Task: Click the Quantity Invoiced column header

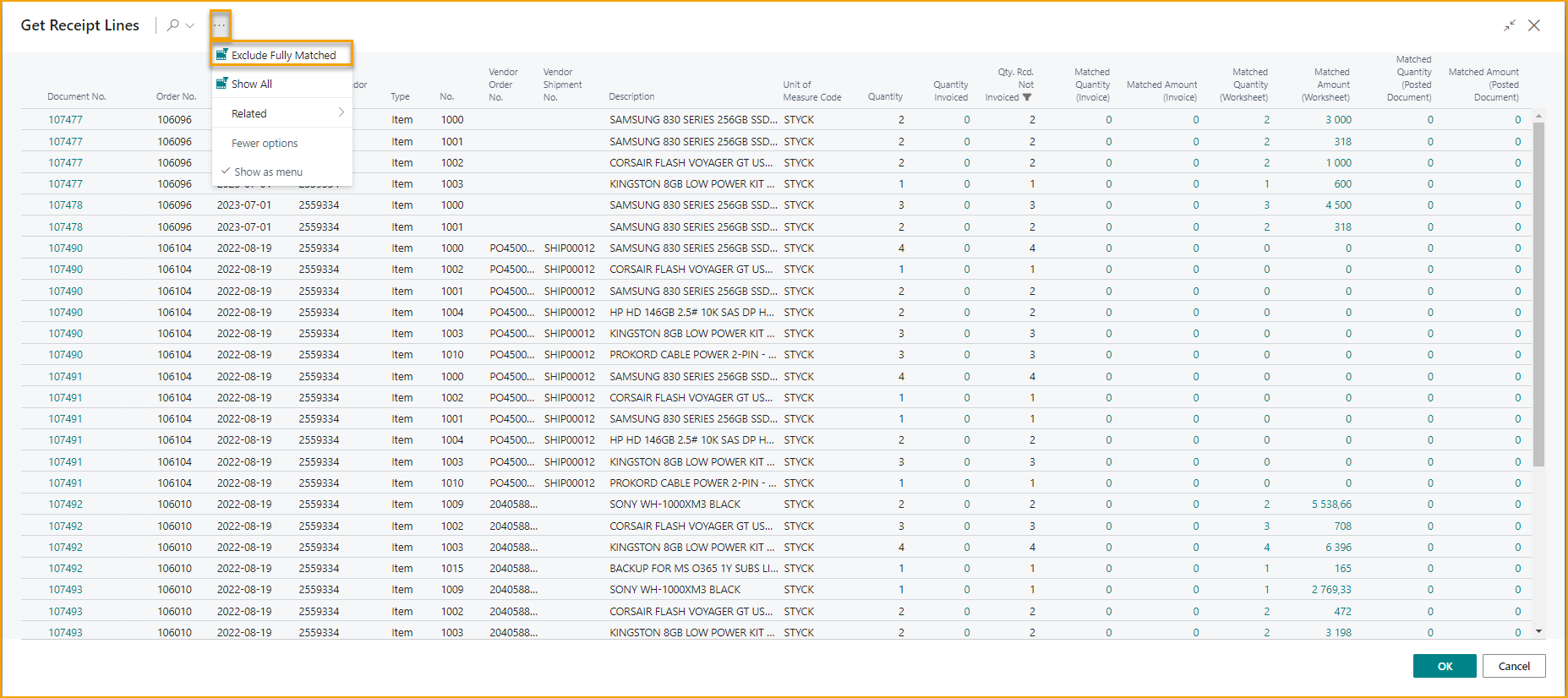Action: (x=951, y=90)
